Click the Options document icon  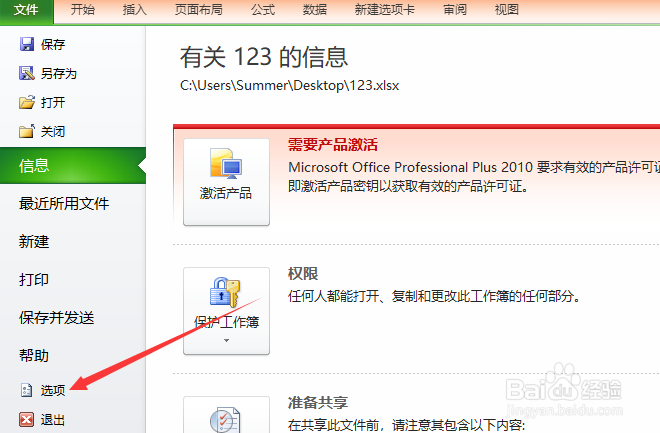27,390
